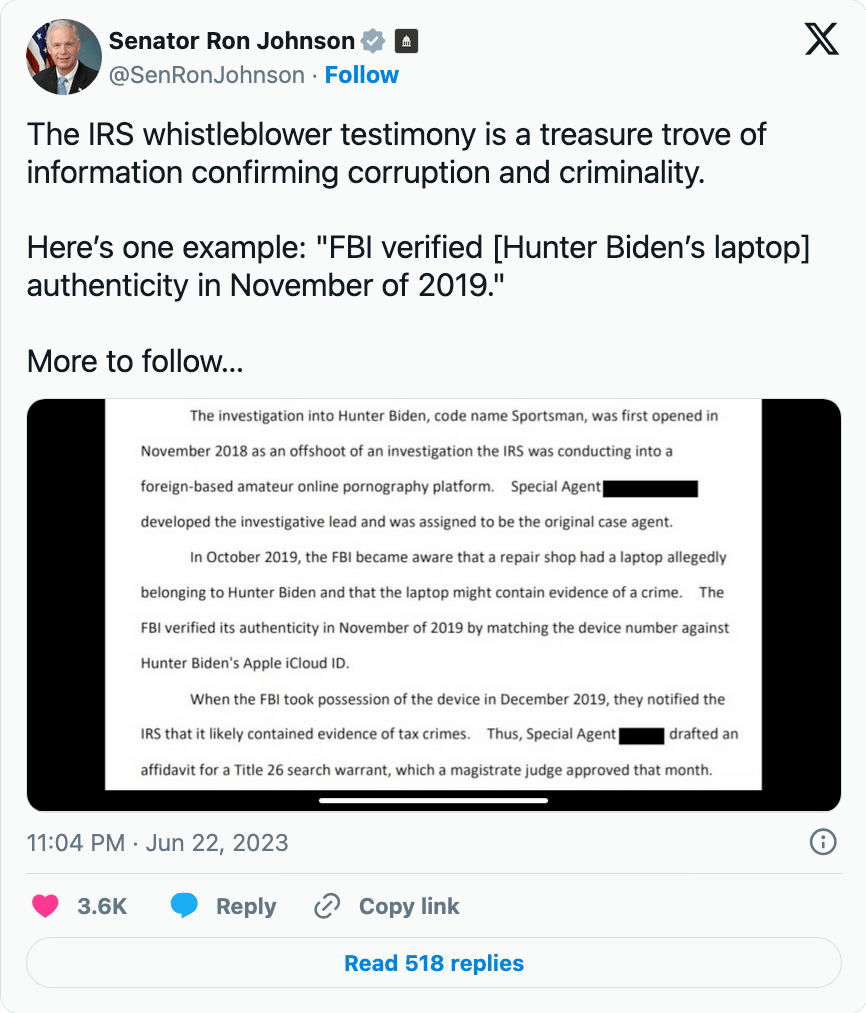Follow Senator Ron Johnson's account
This screenshot has width=866, height=1013.
[361, 76]
